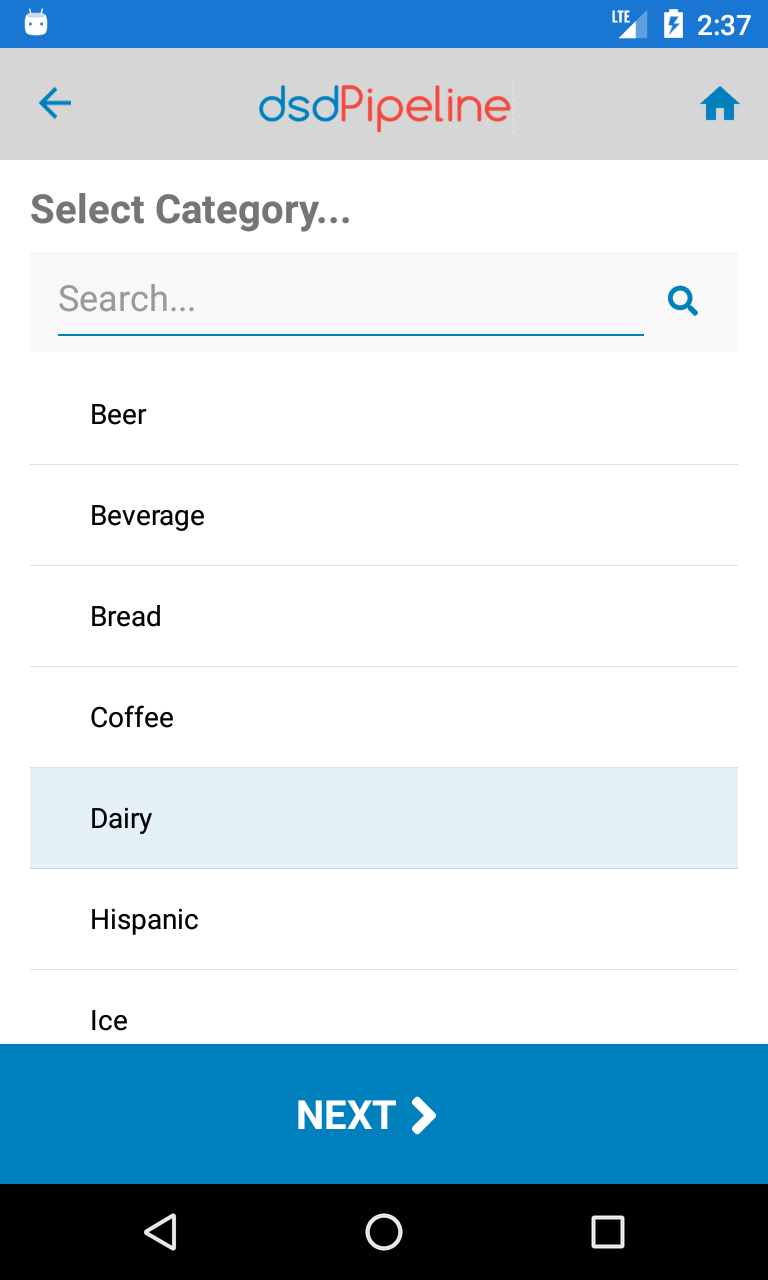
Task: Tap the battery icon in status bar
Action: [674, 23]
